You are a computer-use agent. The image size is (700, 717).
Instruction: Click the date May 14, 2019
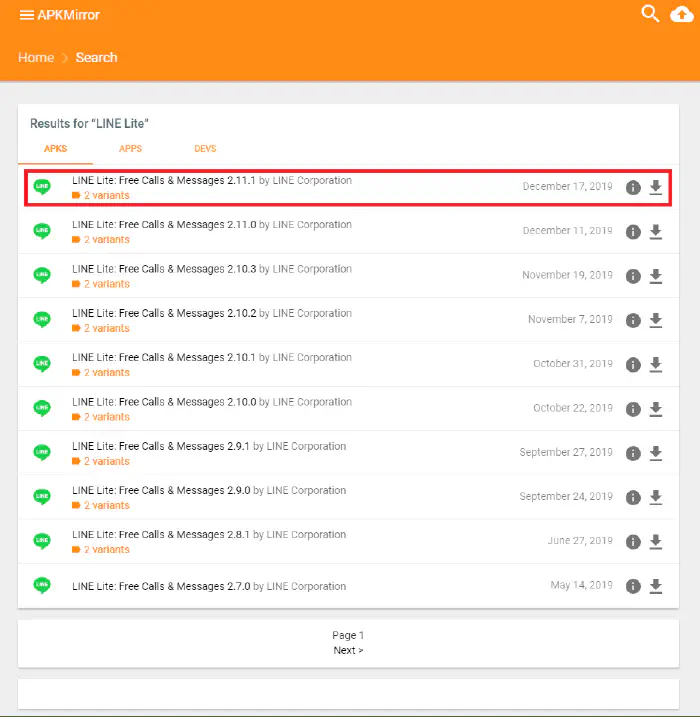(582, 585)
